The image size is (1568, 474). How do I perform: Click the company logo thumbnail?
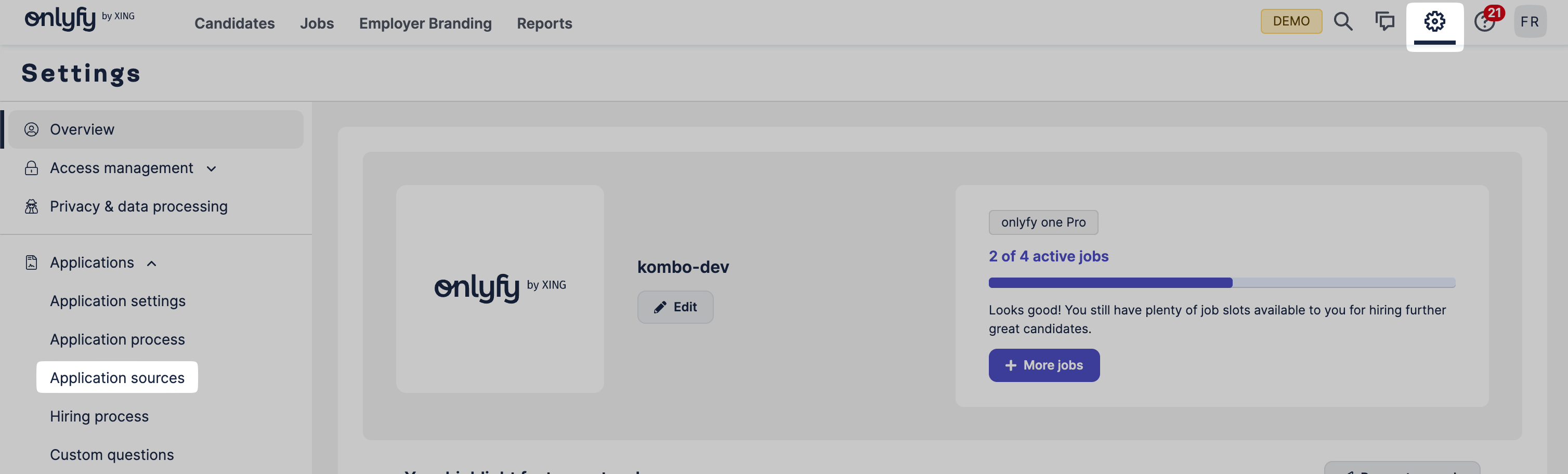coord(500,288)
